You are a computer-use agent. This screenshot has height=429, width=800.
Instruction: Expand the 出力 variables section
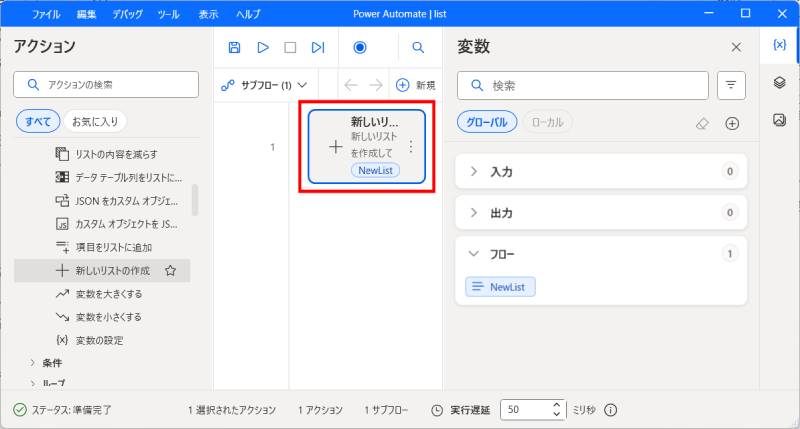[473, 213]
